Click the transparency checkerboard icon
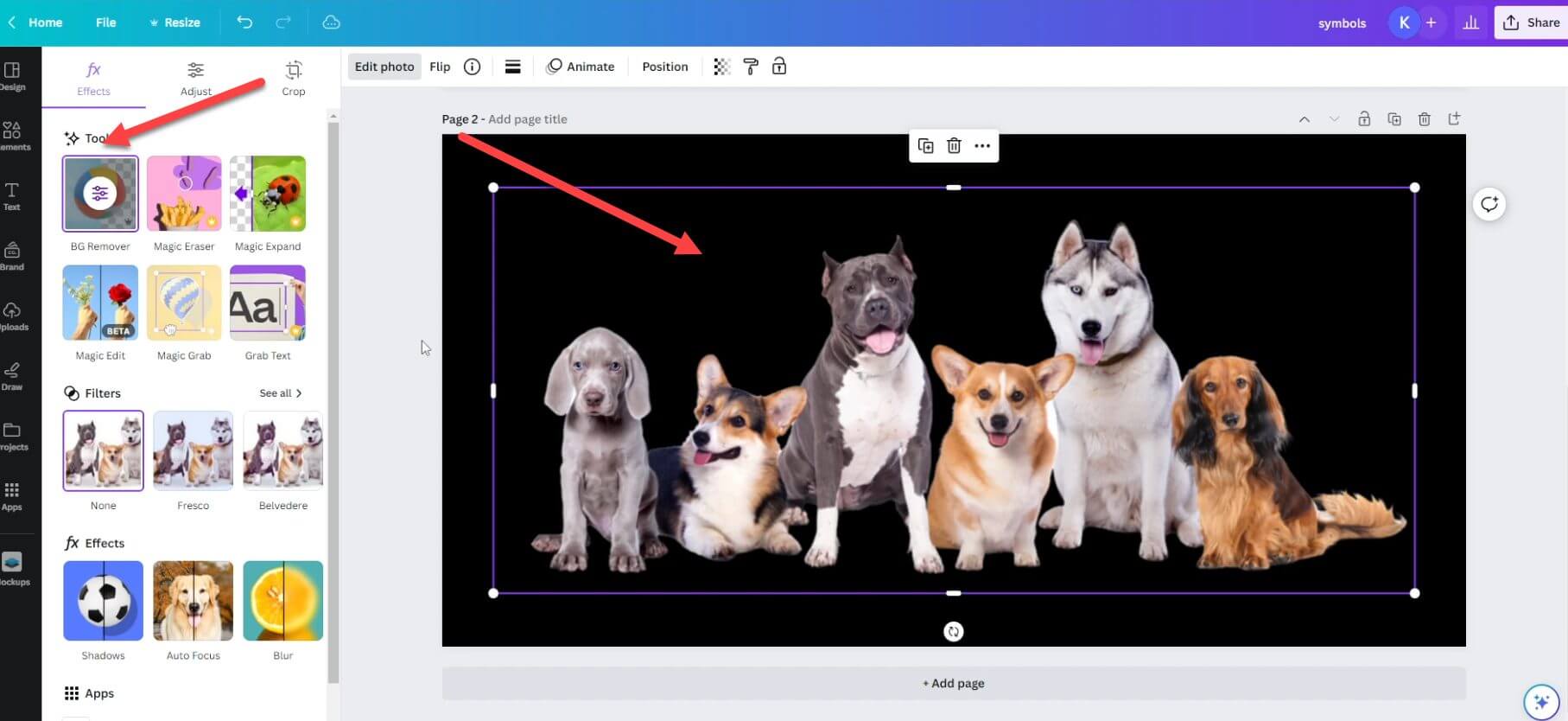 pyautogui.click(x=721, y=67)
